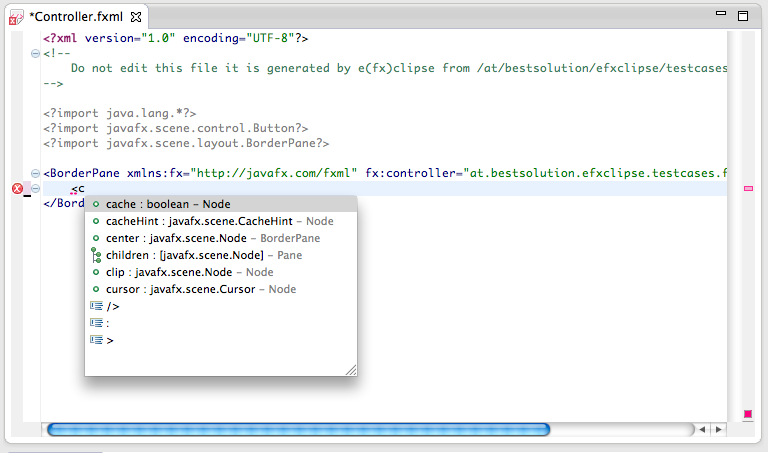Screen dimensions: 768x453
Task: Click the horizontal scrollbar thumb
Action: point(298,429)
